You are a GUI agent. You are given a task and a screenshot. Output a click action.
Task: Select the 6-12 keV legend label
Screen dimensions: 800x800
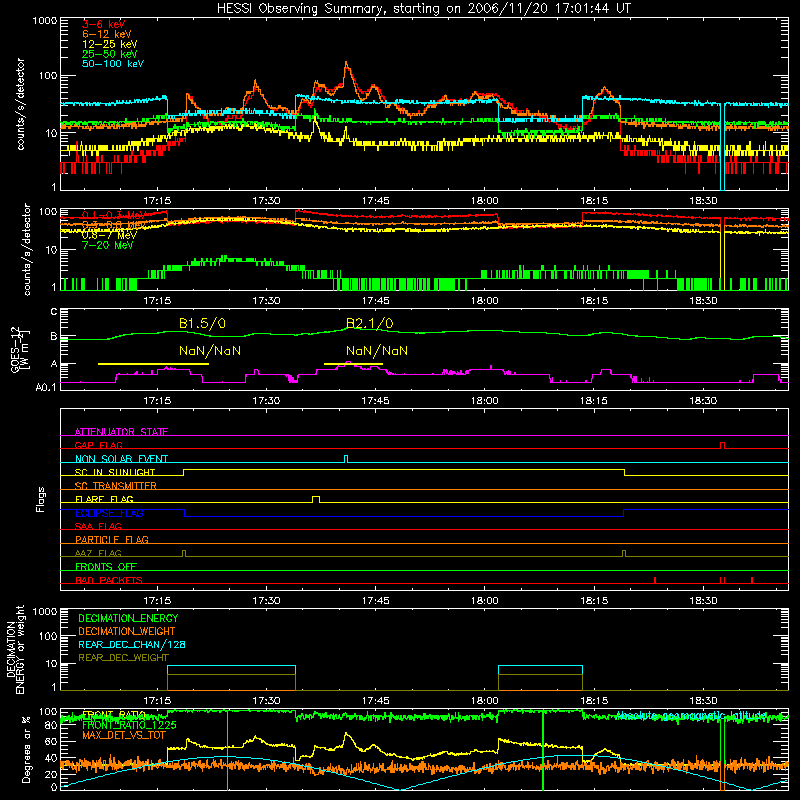click(107, 34)
